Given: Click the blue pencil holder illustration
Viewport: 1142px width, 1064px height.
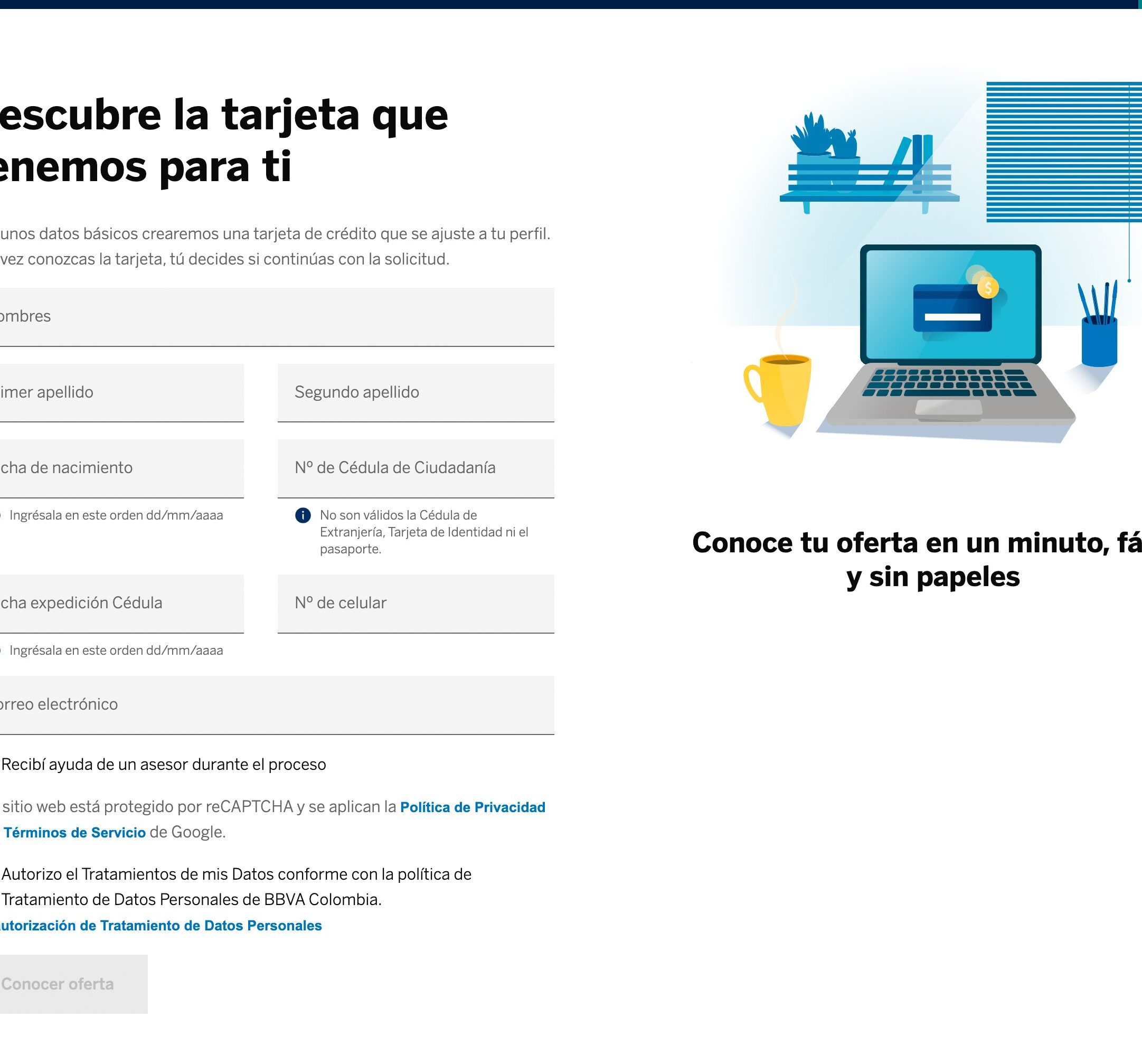Looking at the screenshot, I should pos(1099,341).
